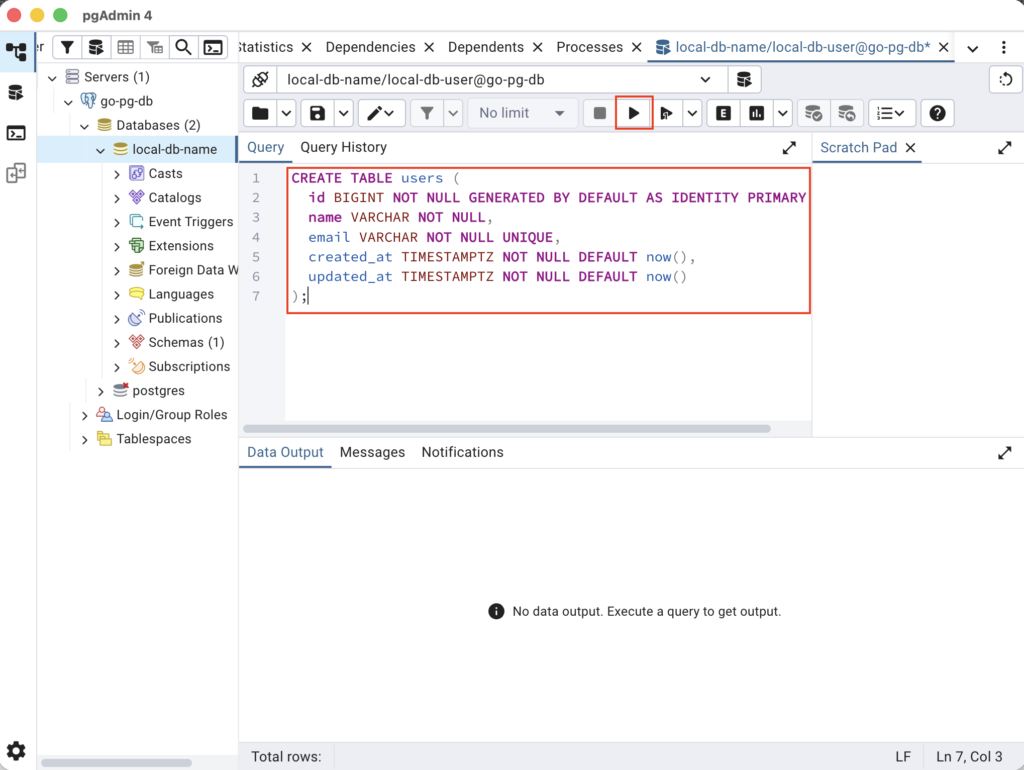The height and width of the screenshot is (770, 1024).
Task: Click the Execute script play button
Action: tap(634, 113)
